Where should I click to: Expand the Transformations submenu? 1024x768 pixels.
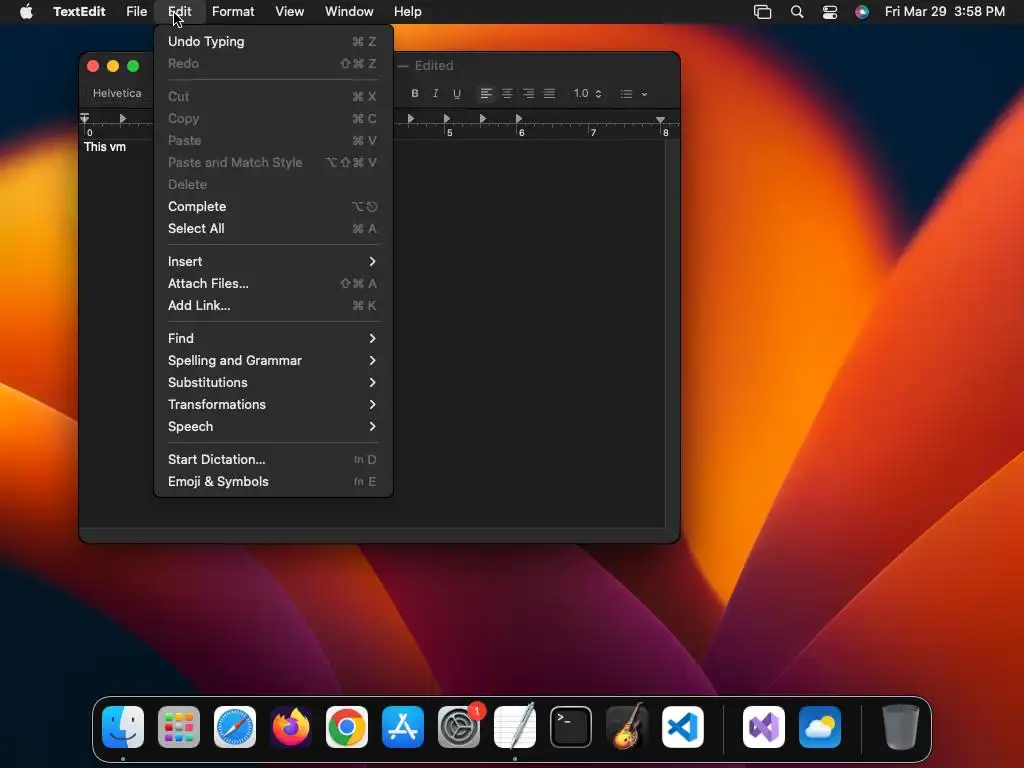click(x=273, y=404)
